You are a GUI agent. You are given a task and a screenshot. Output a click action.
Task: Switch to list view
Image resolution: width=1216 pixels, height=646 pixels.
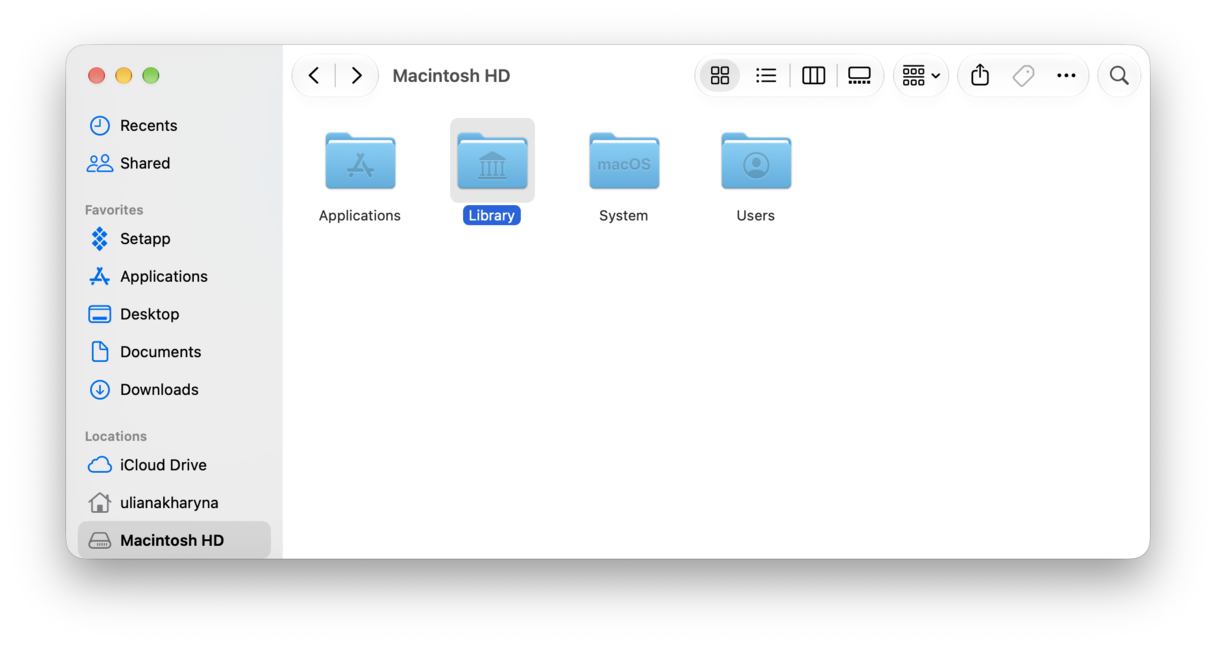point(766,76)
